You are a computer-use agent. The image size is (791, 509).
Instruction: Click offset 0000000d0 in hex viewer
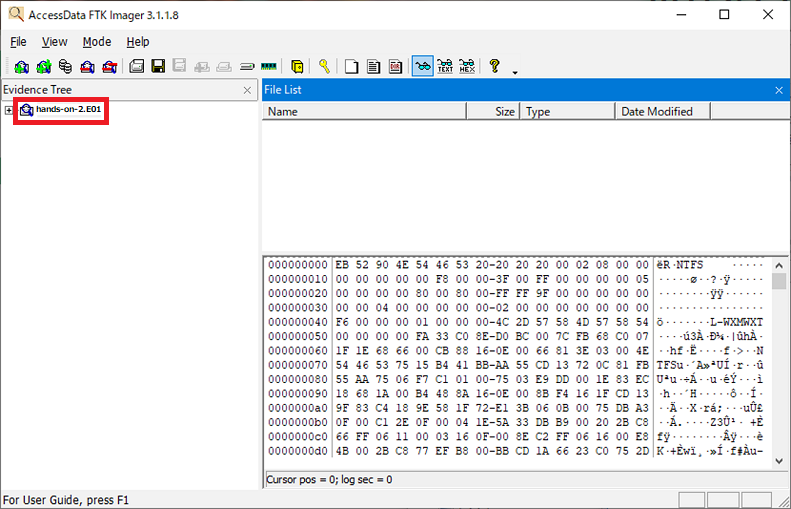[x=298, y=451]
